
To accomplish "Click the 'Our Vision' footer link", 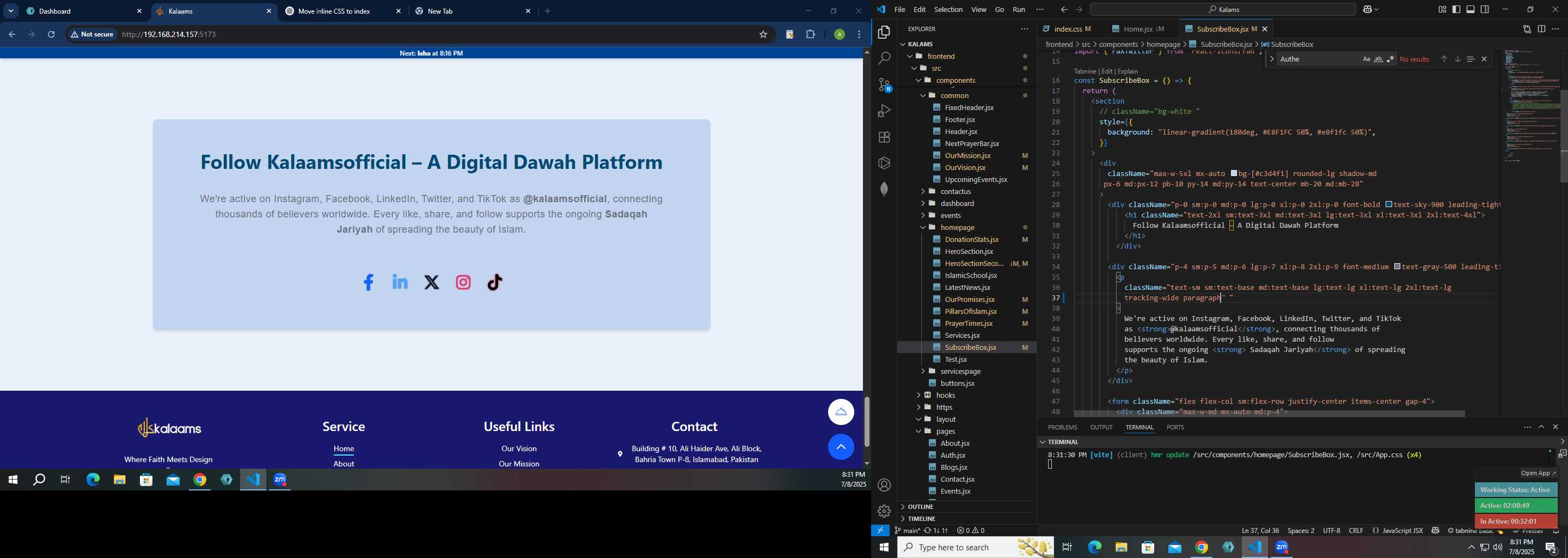I will click(519, 449).
